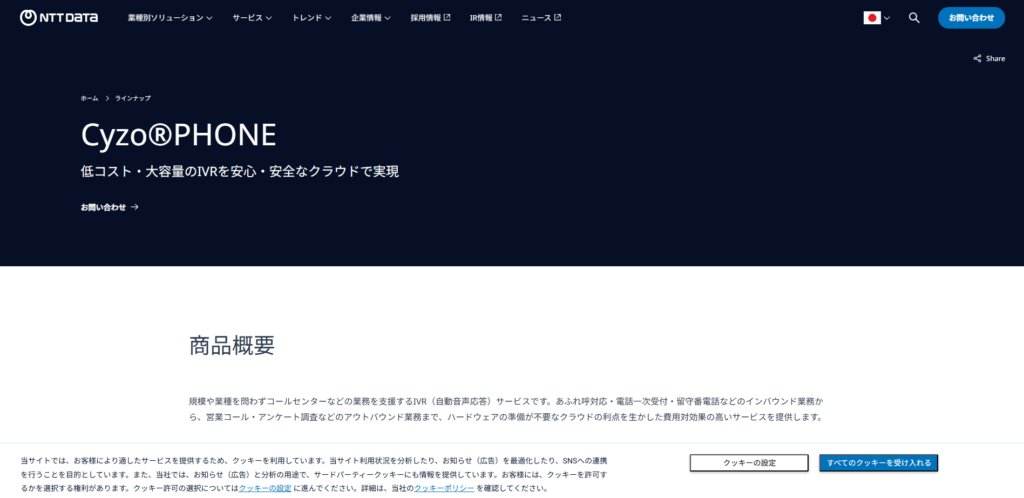The image size is (1024, 498).
Task: Go to ホーム breadcrumb link
Action: (89, 98)
